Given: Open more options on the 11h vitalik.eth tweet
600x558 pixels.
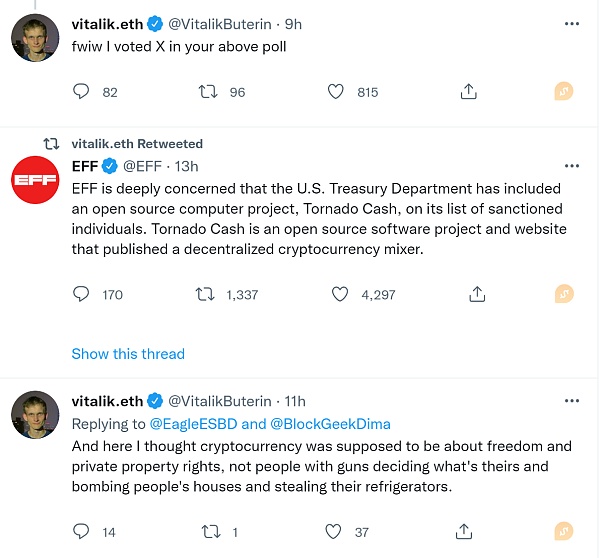Looking at the screenshot, I should coord(572,402).
